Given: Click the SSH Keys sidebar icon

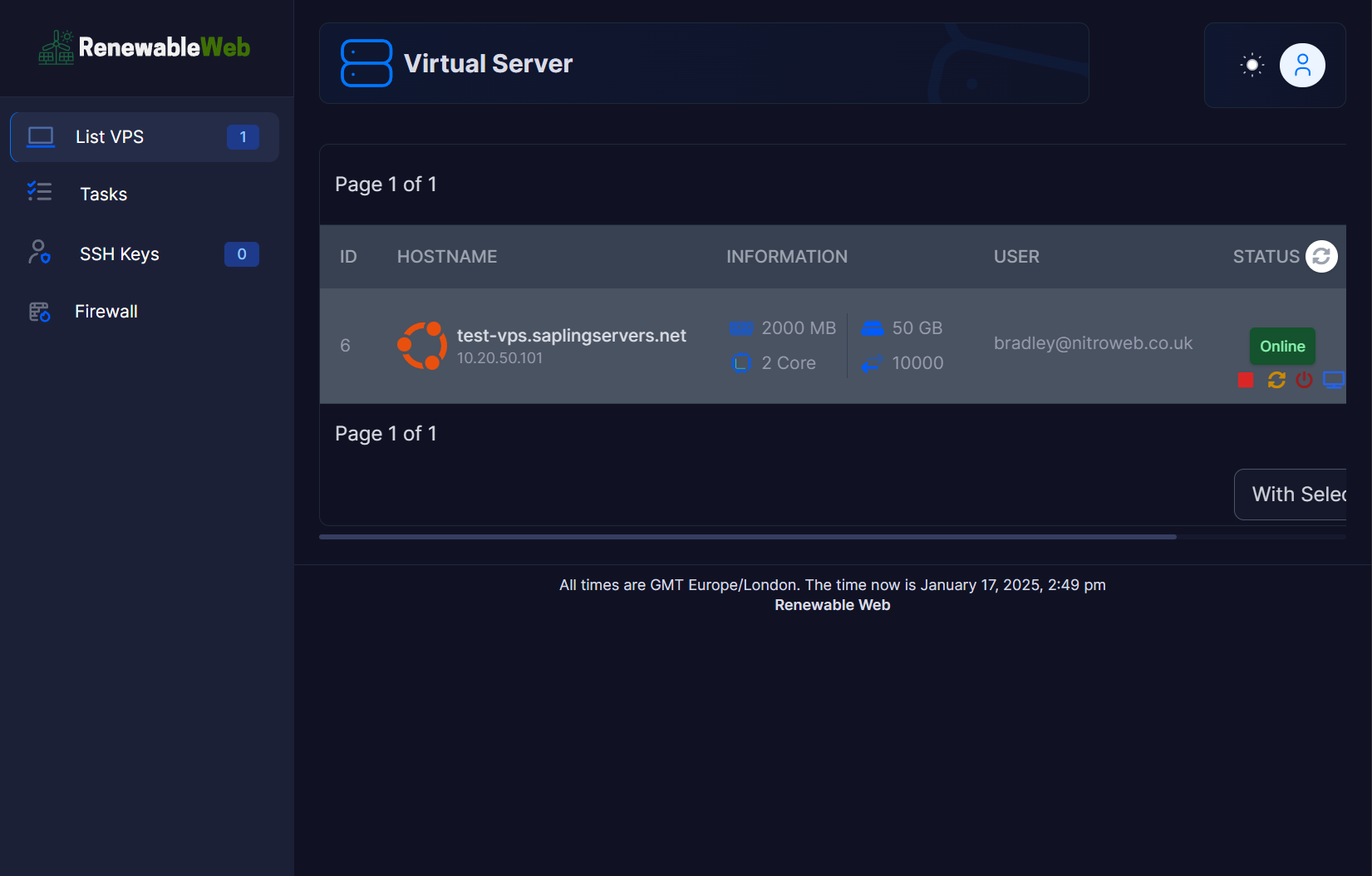Looking at the screenshot, I should [39, 253].
